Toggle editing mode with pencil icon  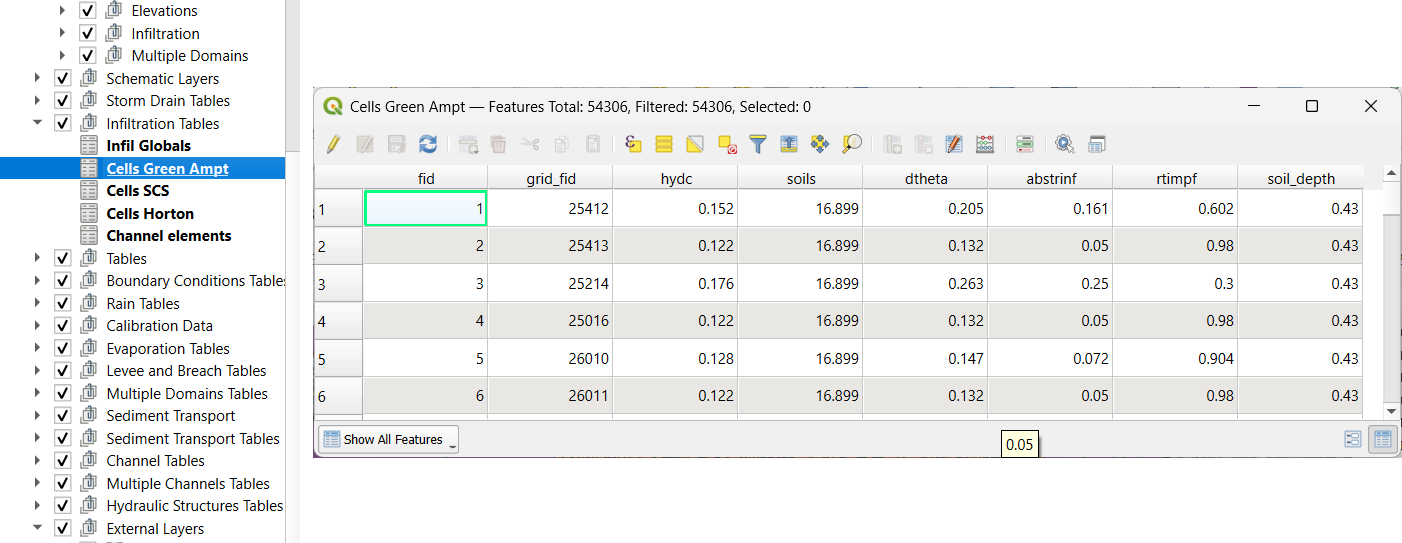[x=334, y=145]
